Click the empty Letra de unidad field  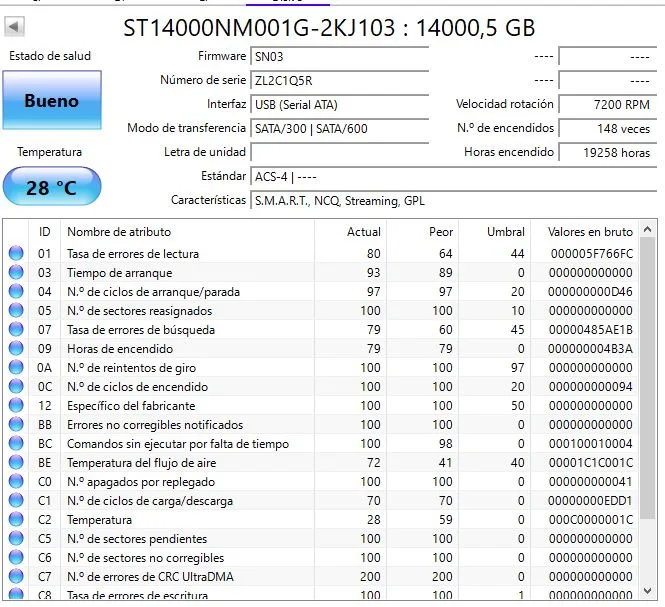339,152
